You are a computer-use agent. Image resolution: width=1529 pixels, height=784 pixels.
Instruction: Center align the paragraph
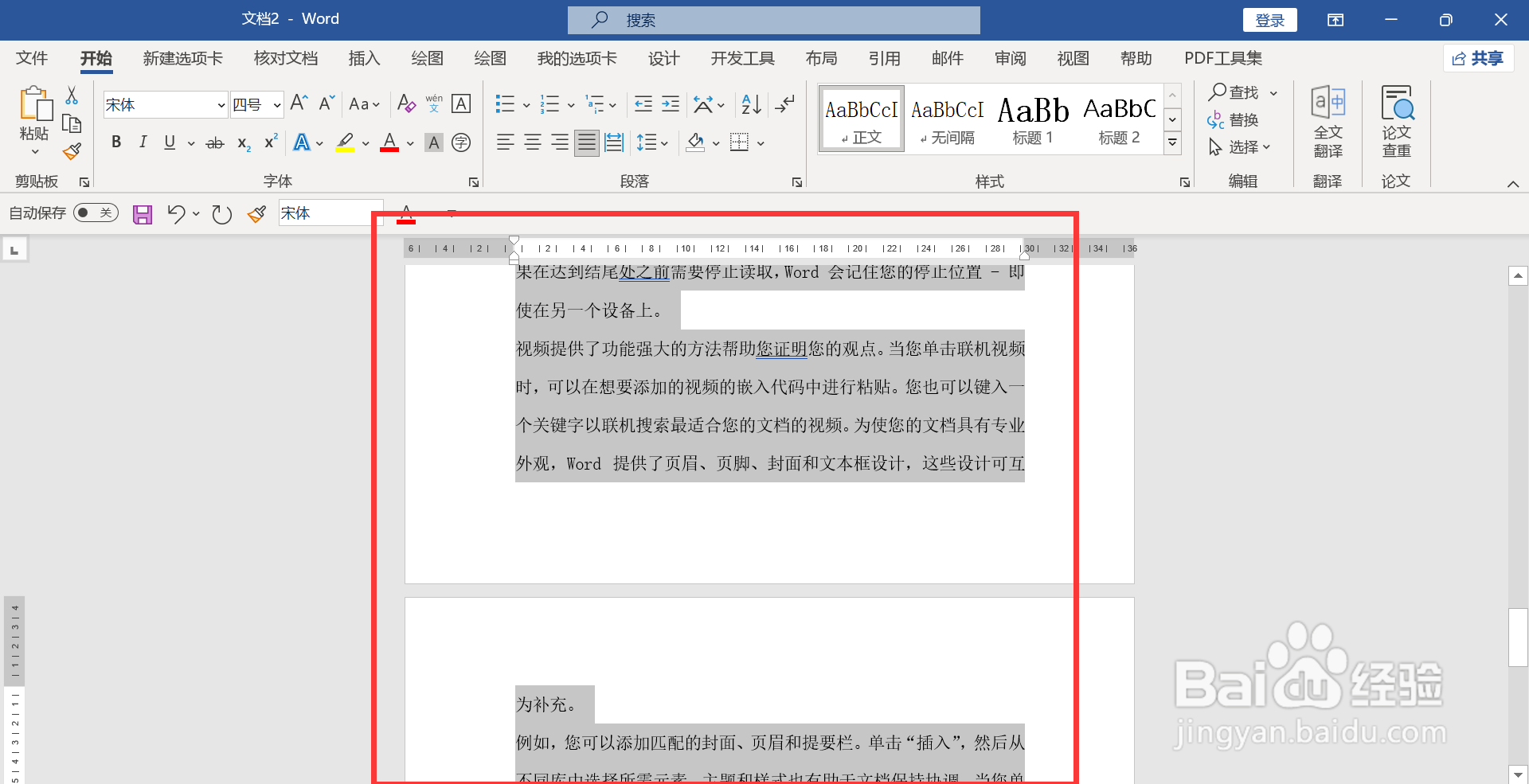(x=533, y=143)
